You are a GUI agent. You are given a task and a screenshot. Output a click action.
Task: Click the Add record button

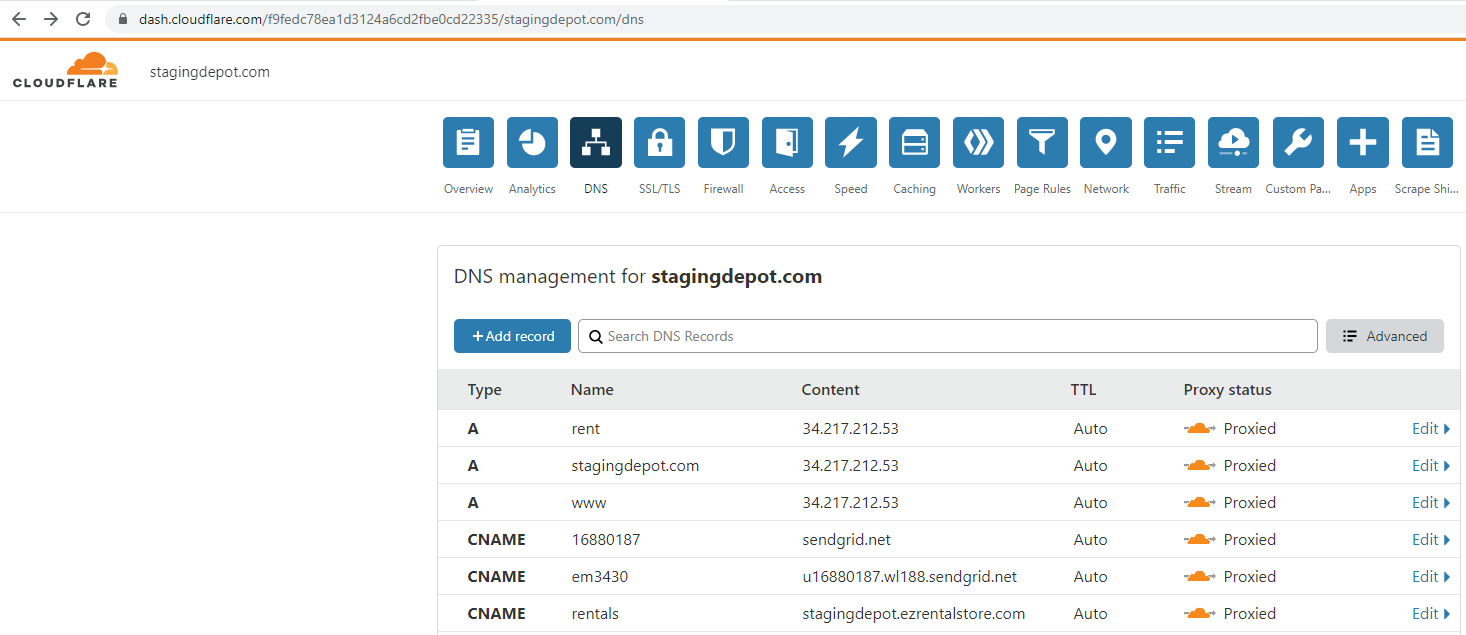pos(512,336)
